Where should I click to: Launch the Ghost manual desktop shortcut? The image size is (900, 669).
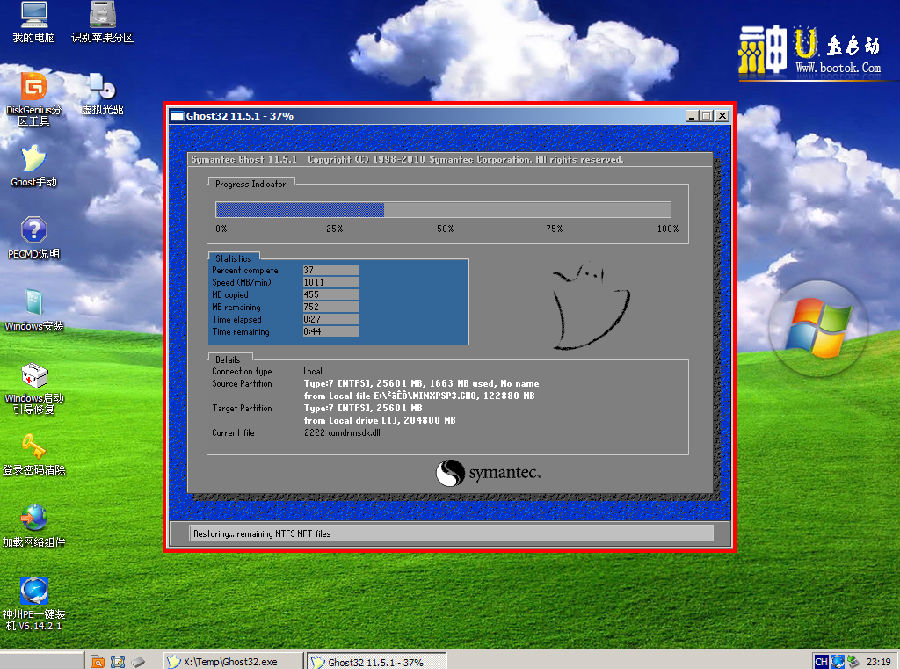point(33,162)
